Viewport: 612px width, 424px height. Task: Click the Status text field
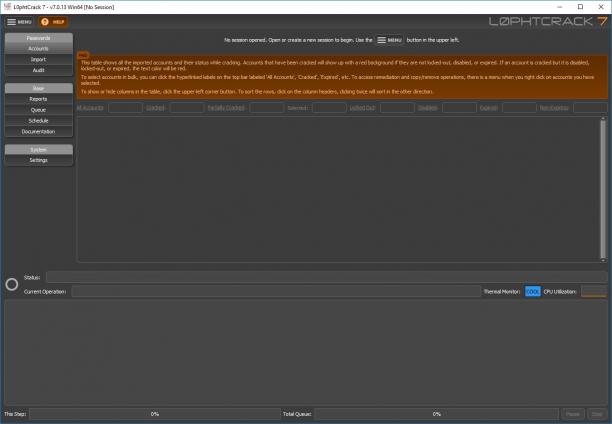click(x=326, y=278)
